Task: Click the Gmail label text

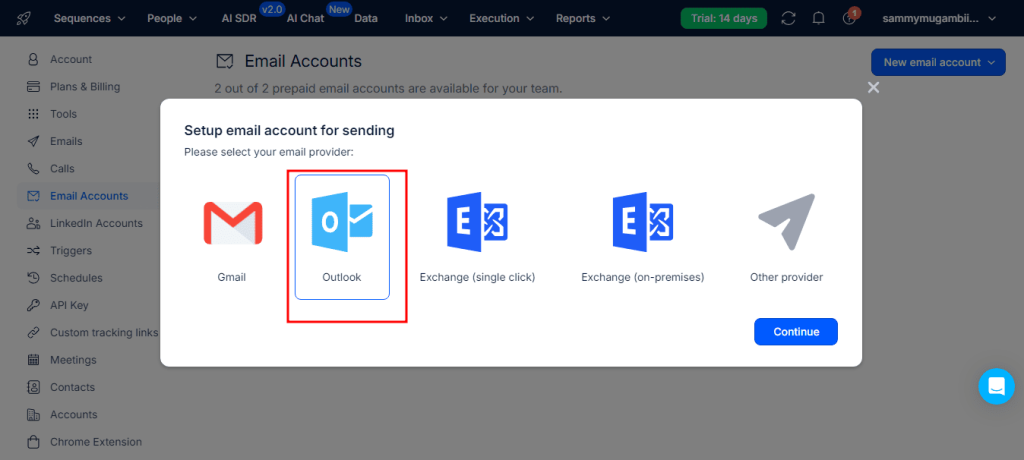Action: coord(232,277)
